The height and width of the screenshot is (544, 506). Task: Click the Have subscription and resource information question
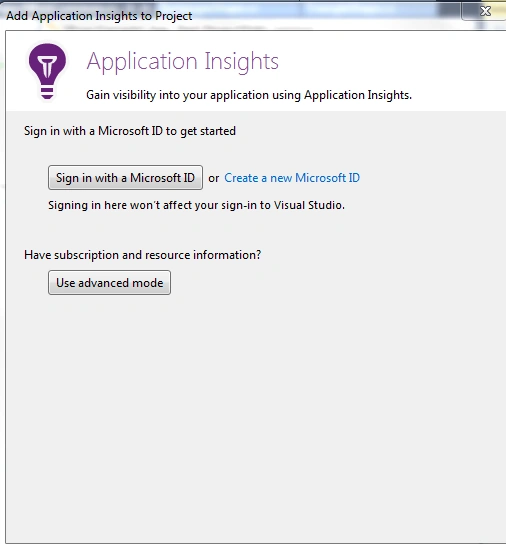tap(142, 255)
